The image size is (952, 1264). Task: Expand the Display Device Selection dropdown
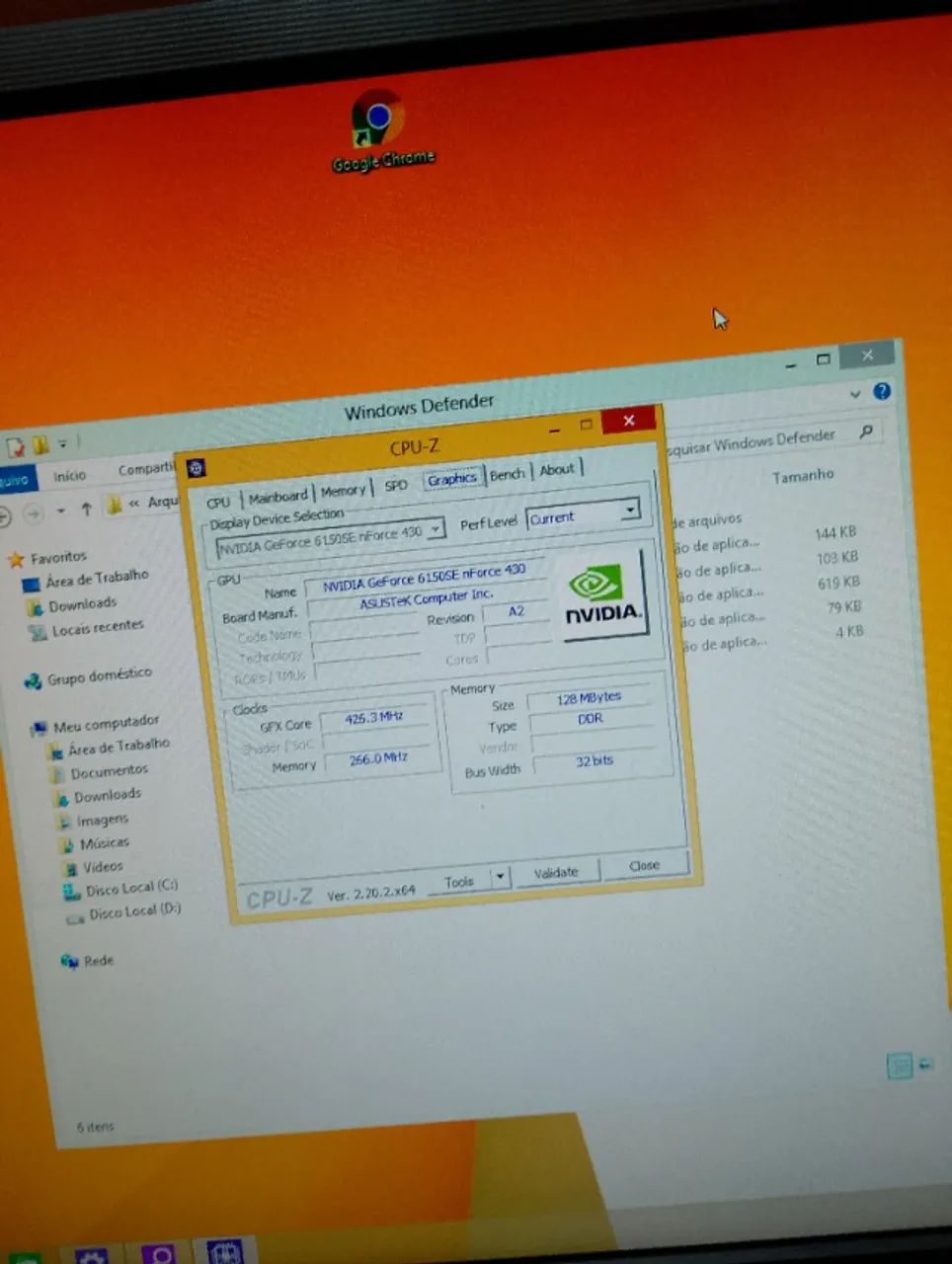point(435,531)
